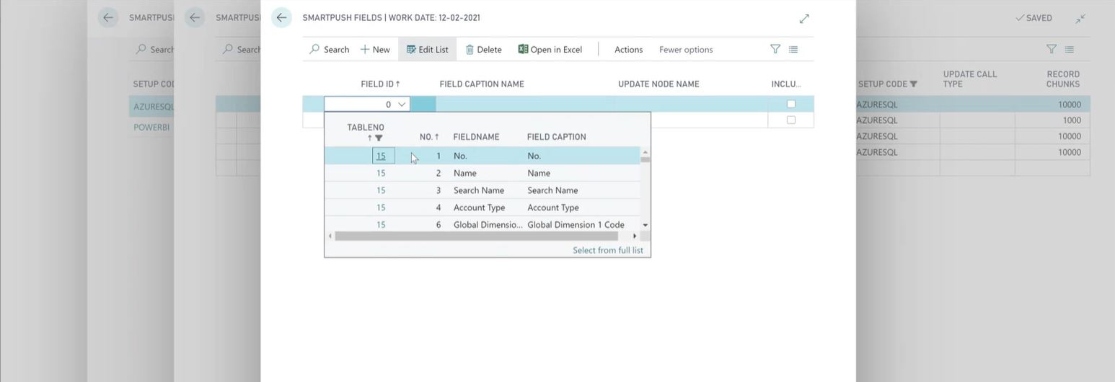Click the Field ID input showing 0

[360, 105]
